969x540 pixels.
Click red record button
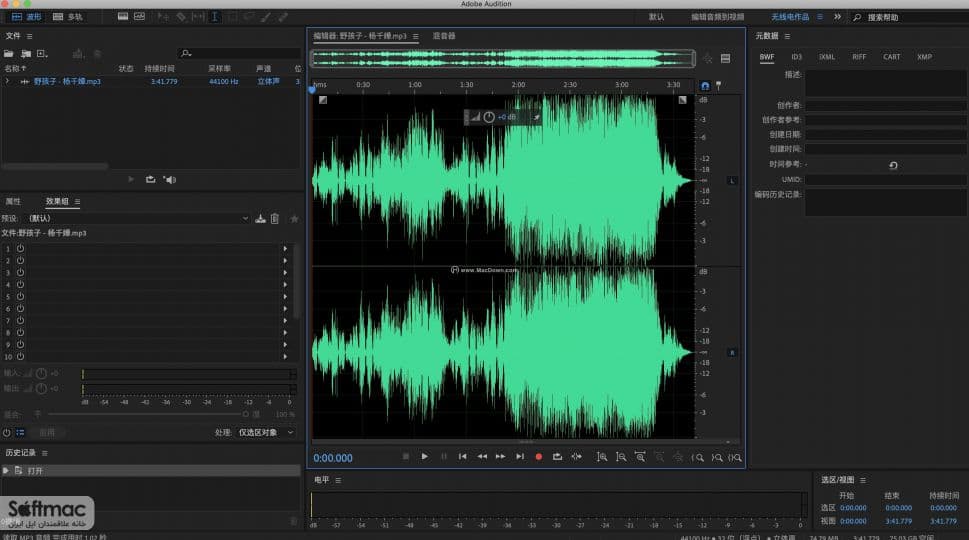click(538, 457)
